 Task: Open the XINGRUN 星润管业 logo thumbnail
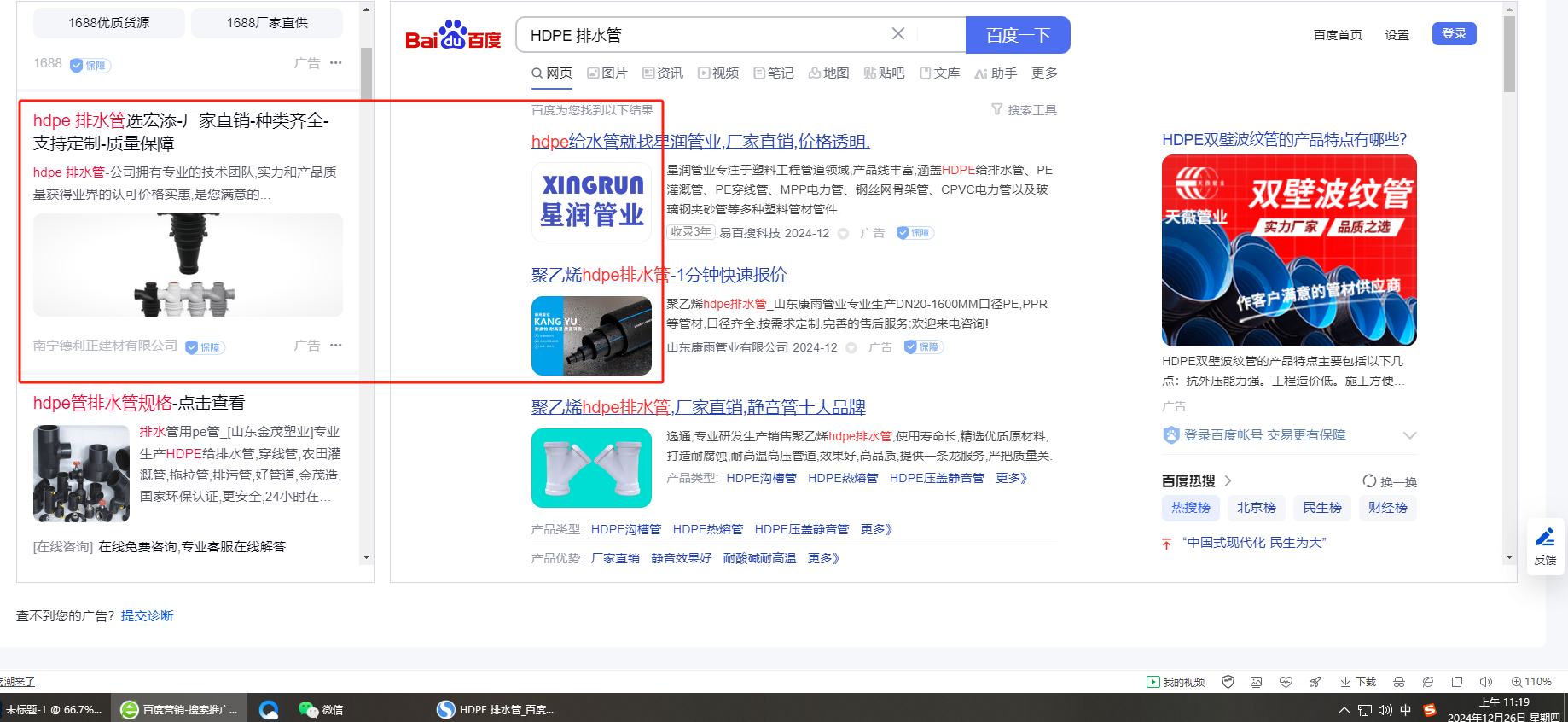click(x=591, y=201)
